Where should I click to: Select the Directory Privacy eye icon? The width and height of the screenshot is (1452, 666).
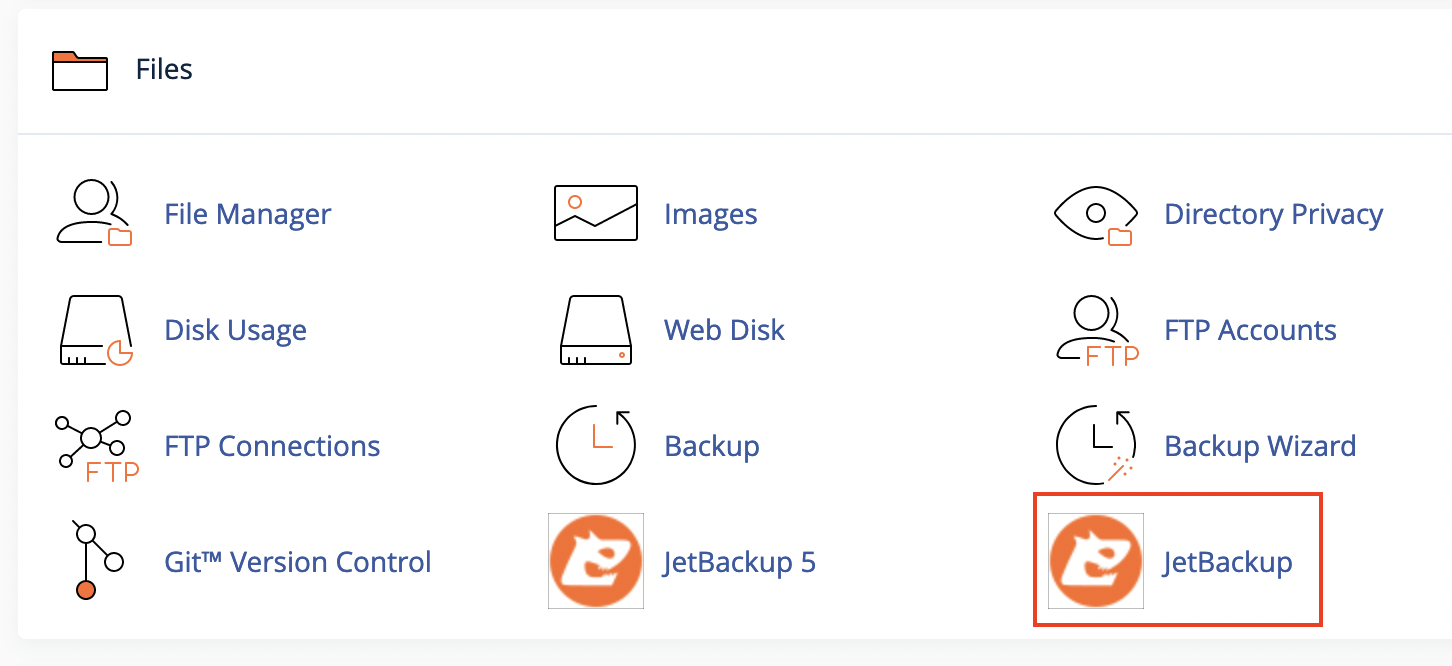pos(1095,214)
